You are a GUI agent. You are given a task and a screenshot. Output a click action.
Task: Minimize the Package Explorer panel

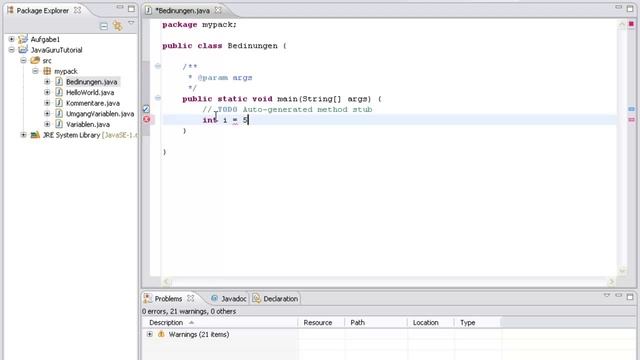click(x=120, y=7)
